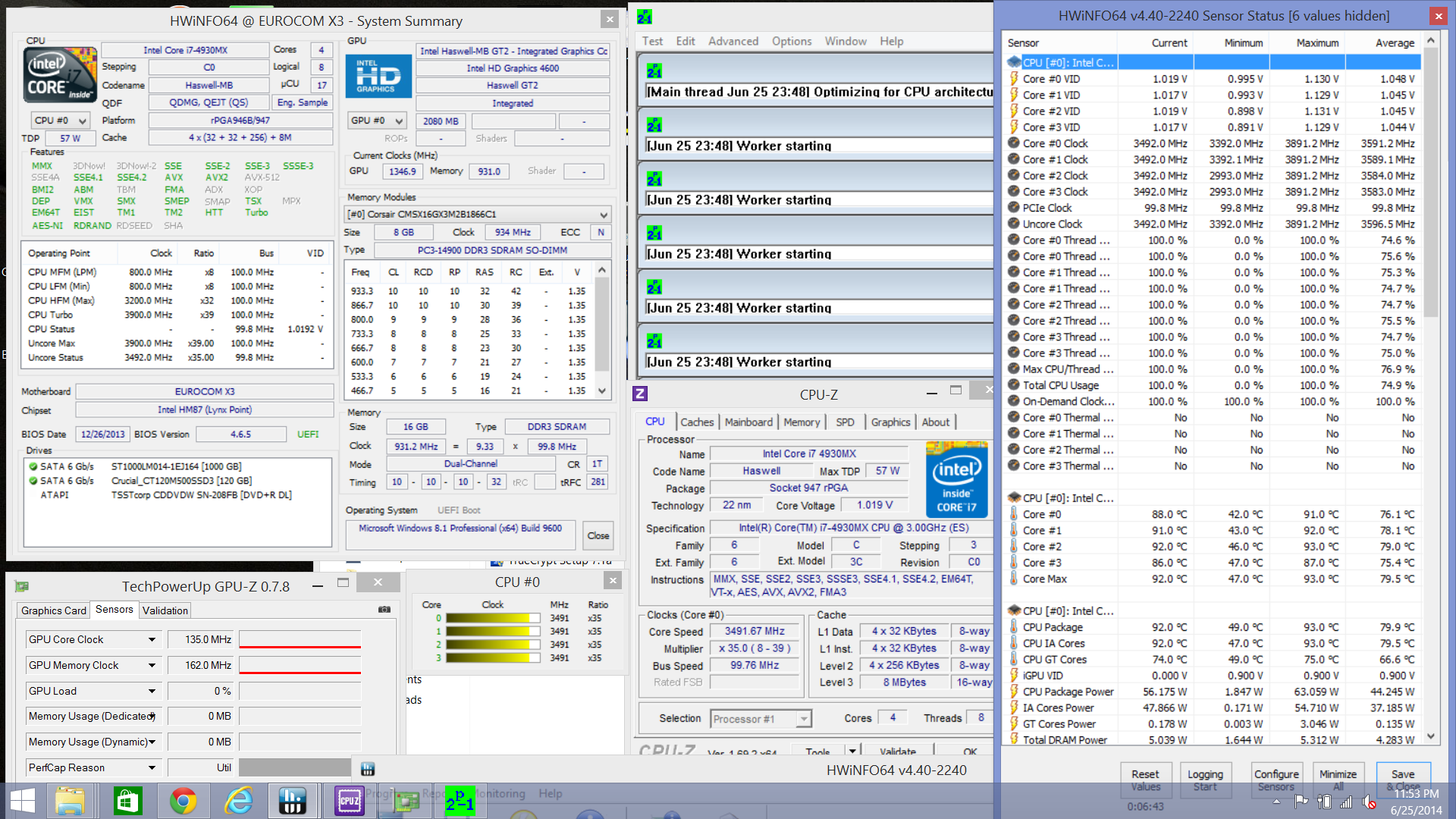Click the small HWiNFO icon beside the GPU-Z window

[368, 769]
